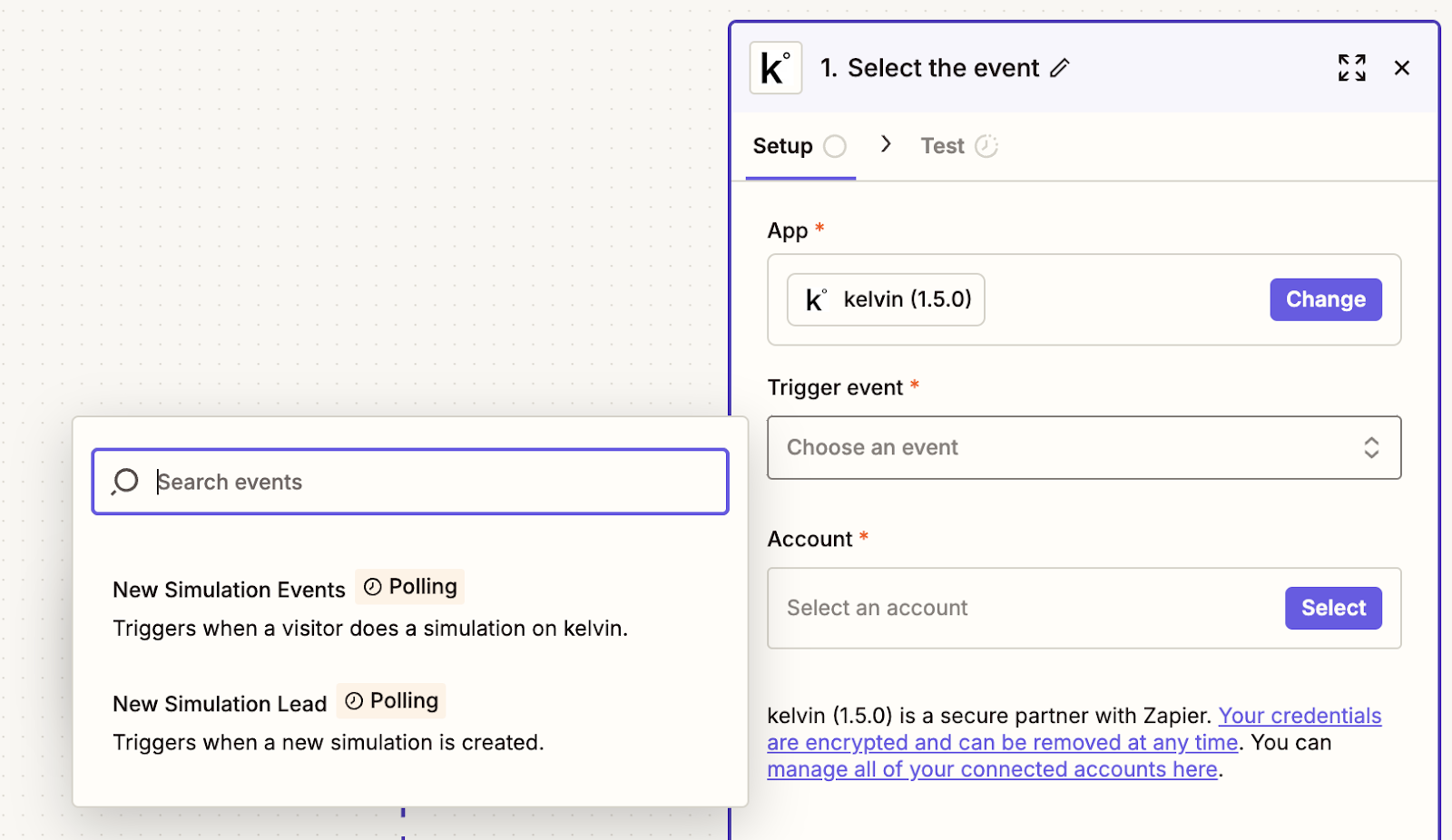Image resolution: width=1452 pixels, height=840 pixels.
Task: Click the Test status clock icon
Action: point(986,146)
